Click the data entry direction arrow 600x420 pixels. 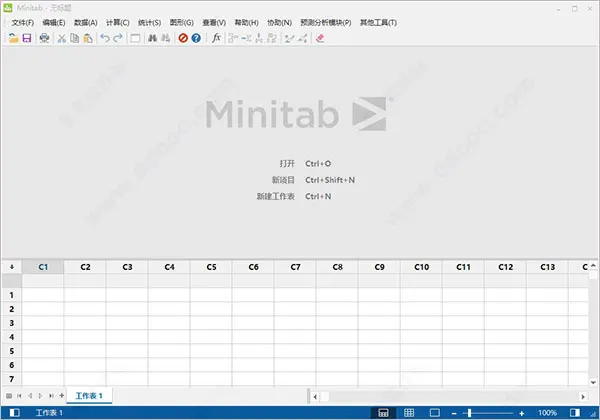click(12, 267)
